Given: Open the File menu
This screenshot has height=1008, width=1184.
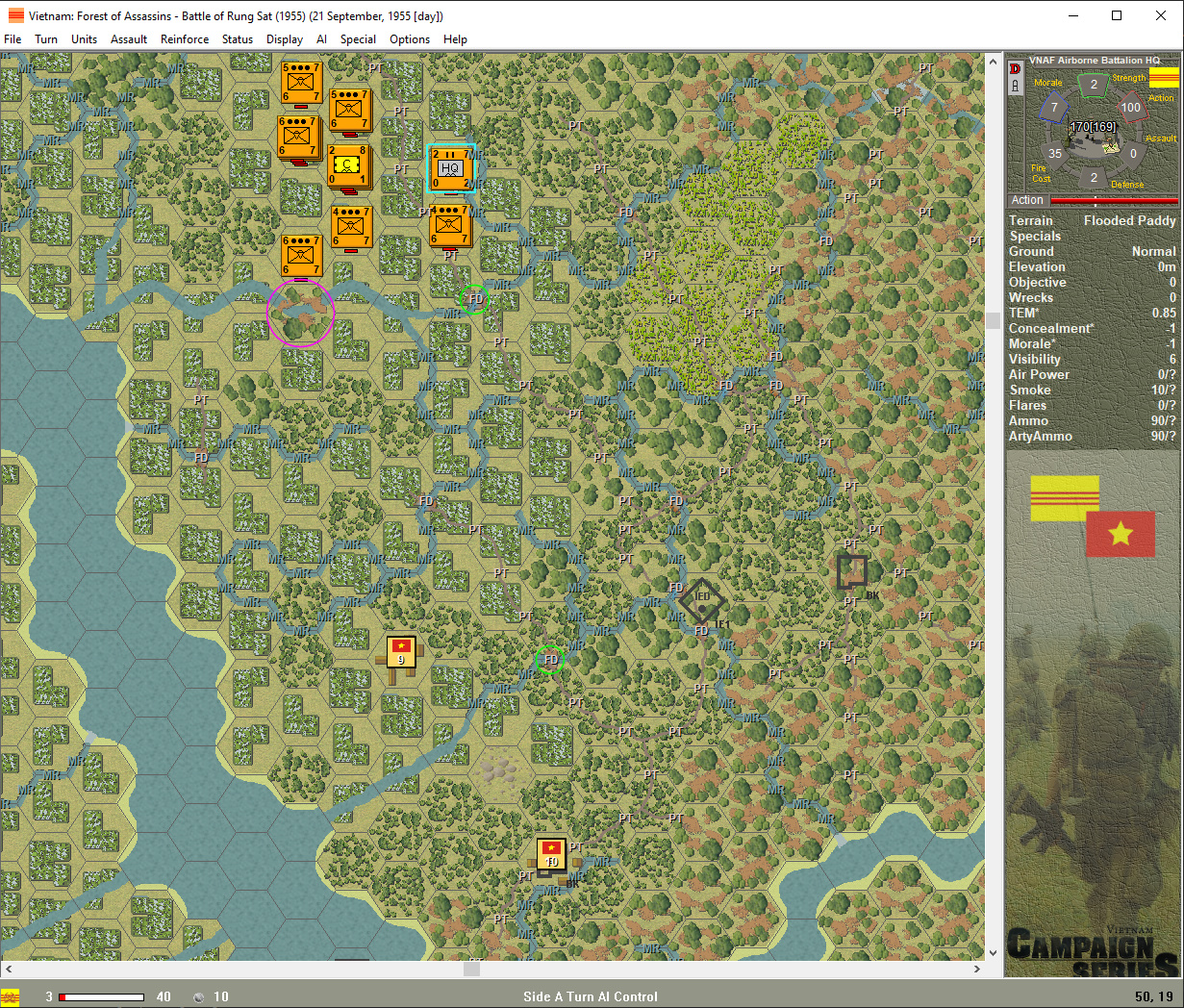Looking at the screenshot, I should 13,39.
